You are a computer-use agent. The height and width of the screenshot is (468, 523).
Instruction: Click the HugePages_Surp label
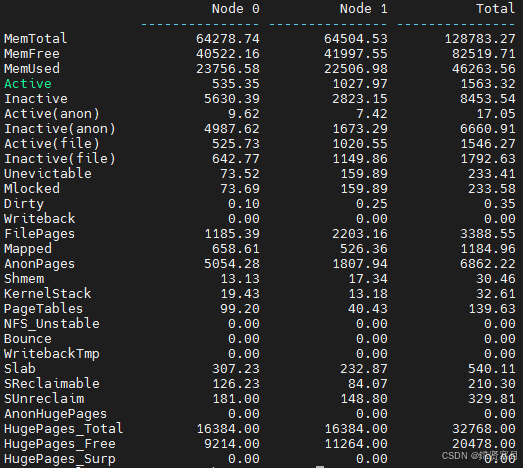[x=60, y=459]
